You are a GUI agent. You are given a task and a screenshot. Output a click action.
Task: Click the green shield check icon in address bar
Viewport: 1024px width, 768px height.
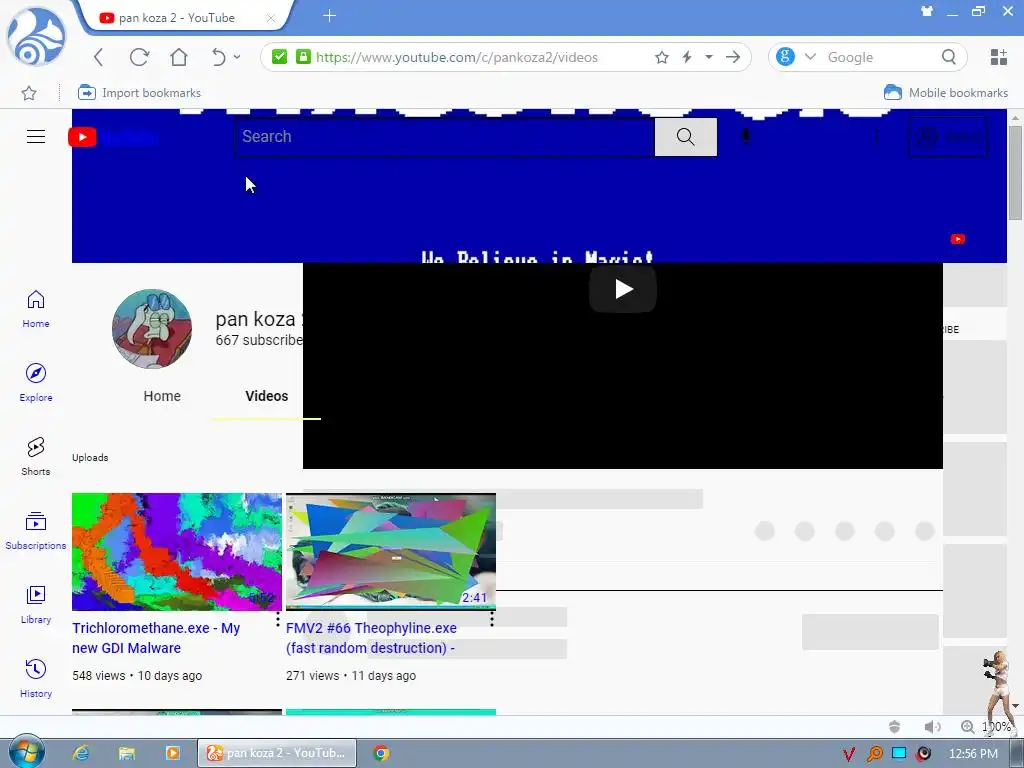coord(280,57)
